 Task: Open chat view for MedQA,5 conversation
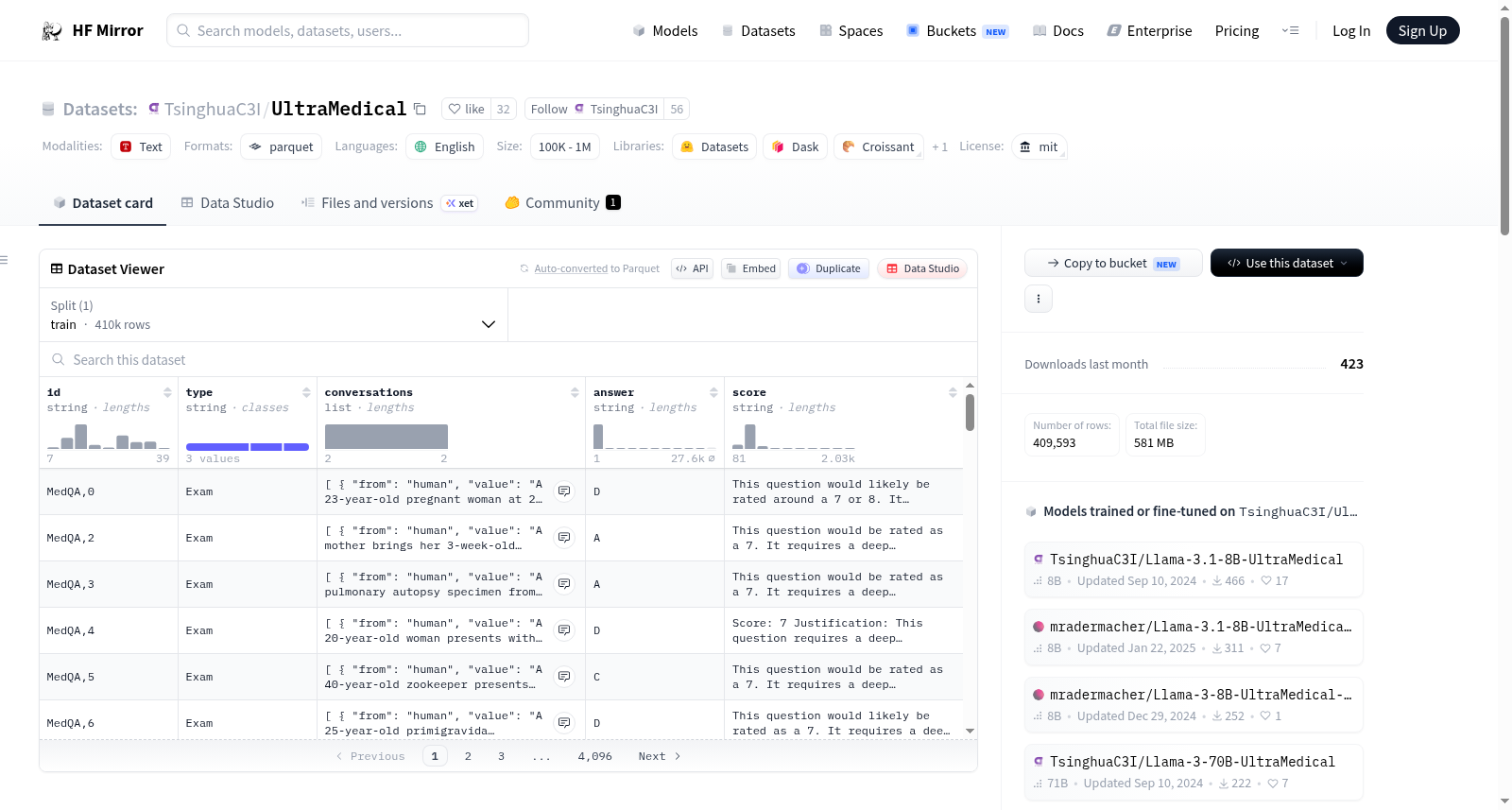tap(564, 677)
